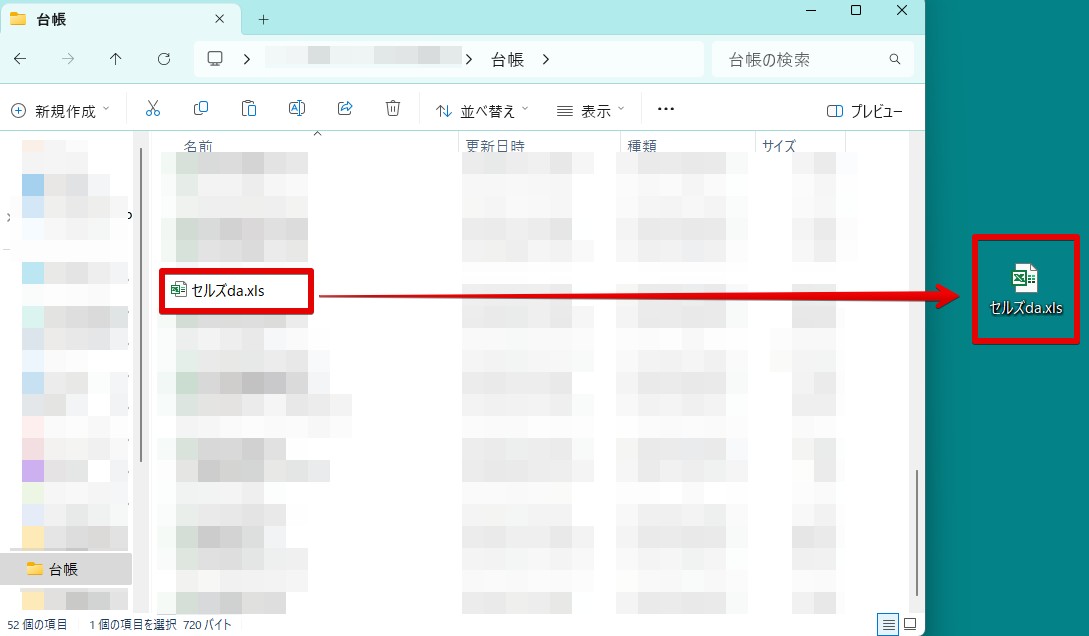Screen dimensions: 1089x636
Task: Click the navigation pane scrollbar
Action: tap(141, 304)
